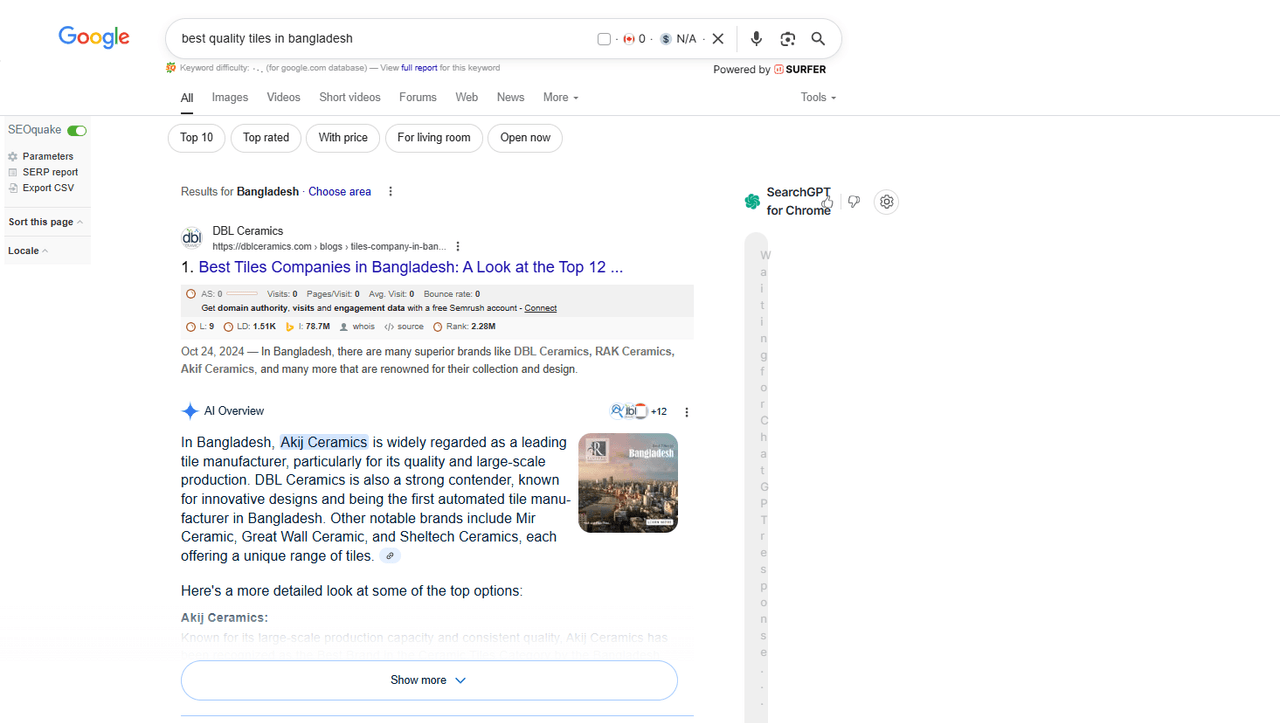Open the whois lookup link

(357, 327)
